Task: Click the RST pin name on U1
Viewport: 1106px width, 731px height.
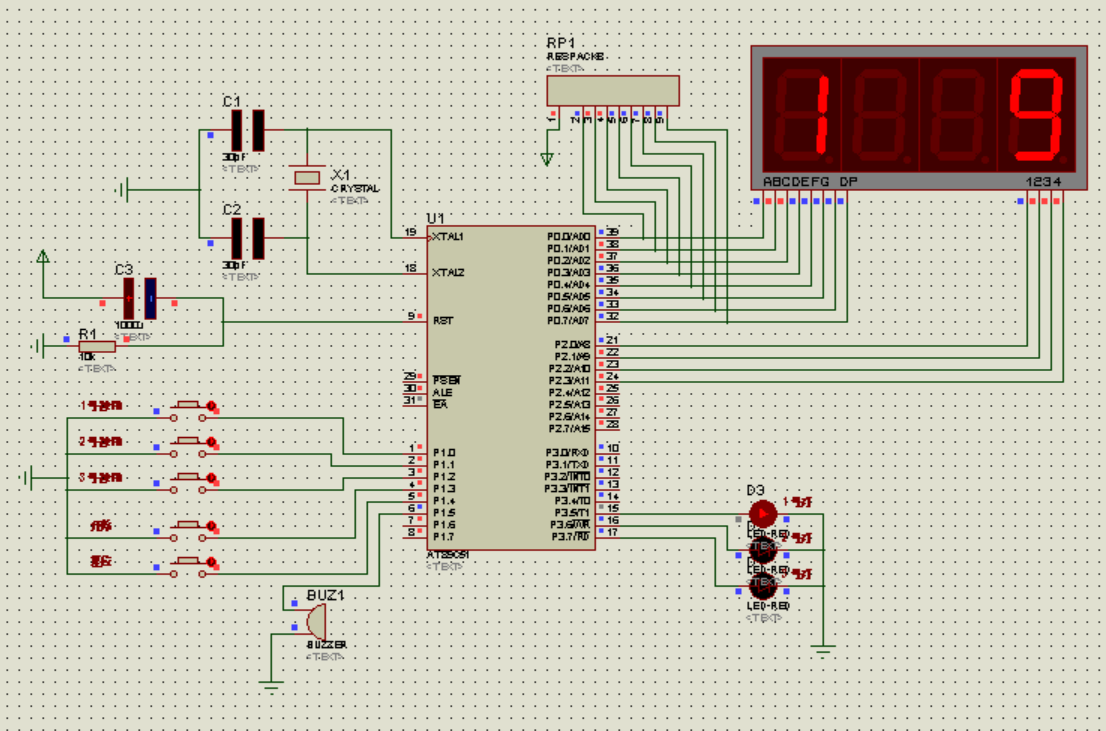Action: tap(443, 321)
